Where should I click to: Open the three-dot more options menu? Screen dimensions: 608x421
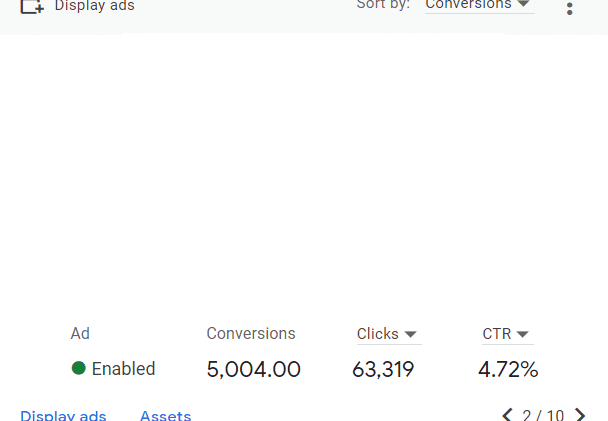coord(569,9)
